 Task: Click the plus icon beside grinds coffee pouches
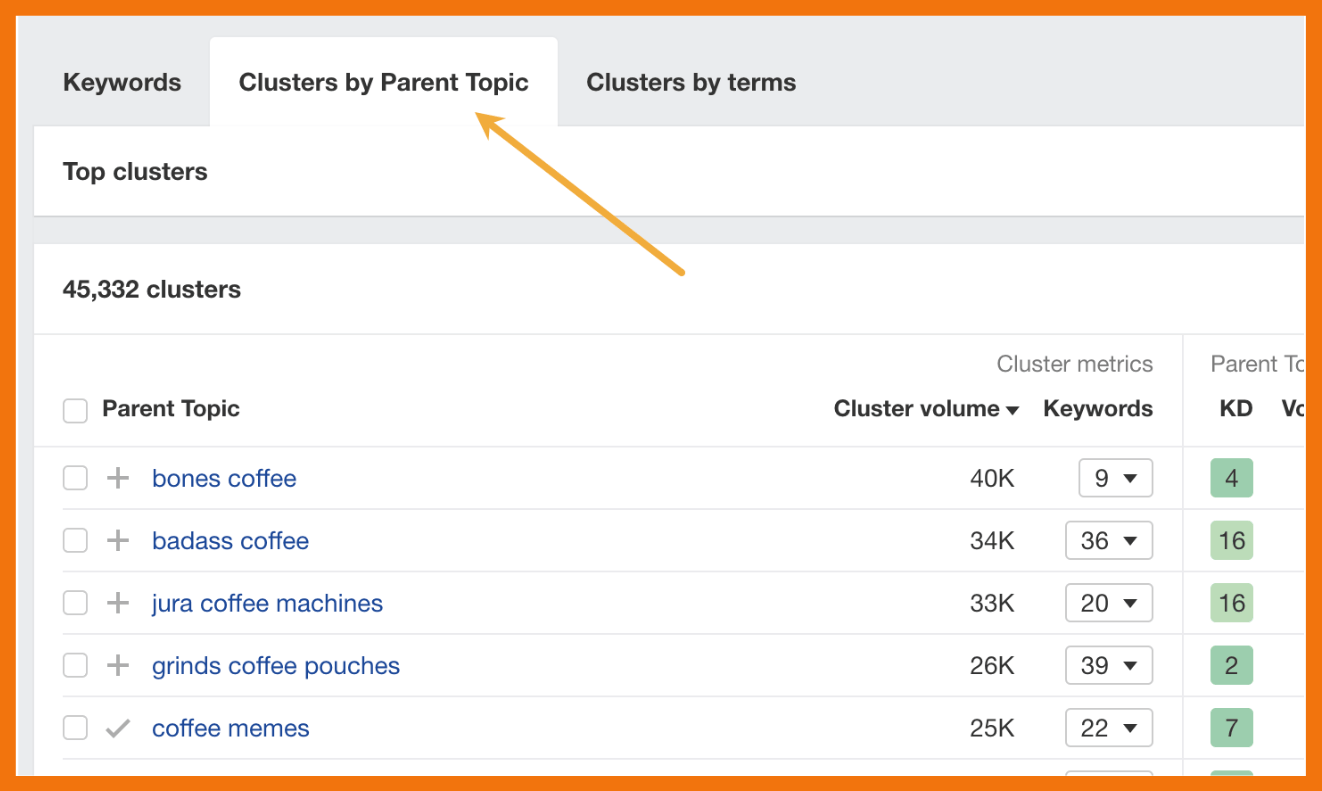(117, 665)
